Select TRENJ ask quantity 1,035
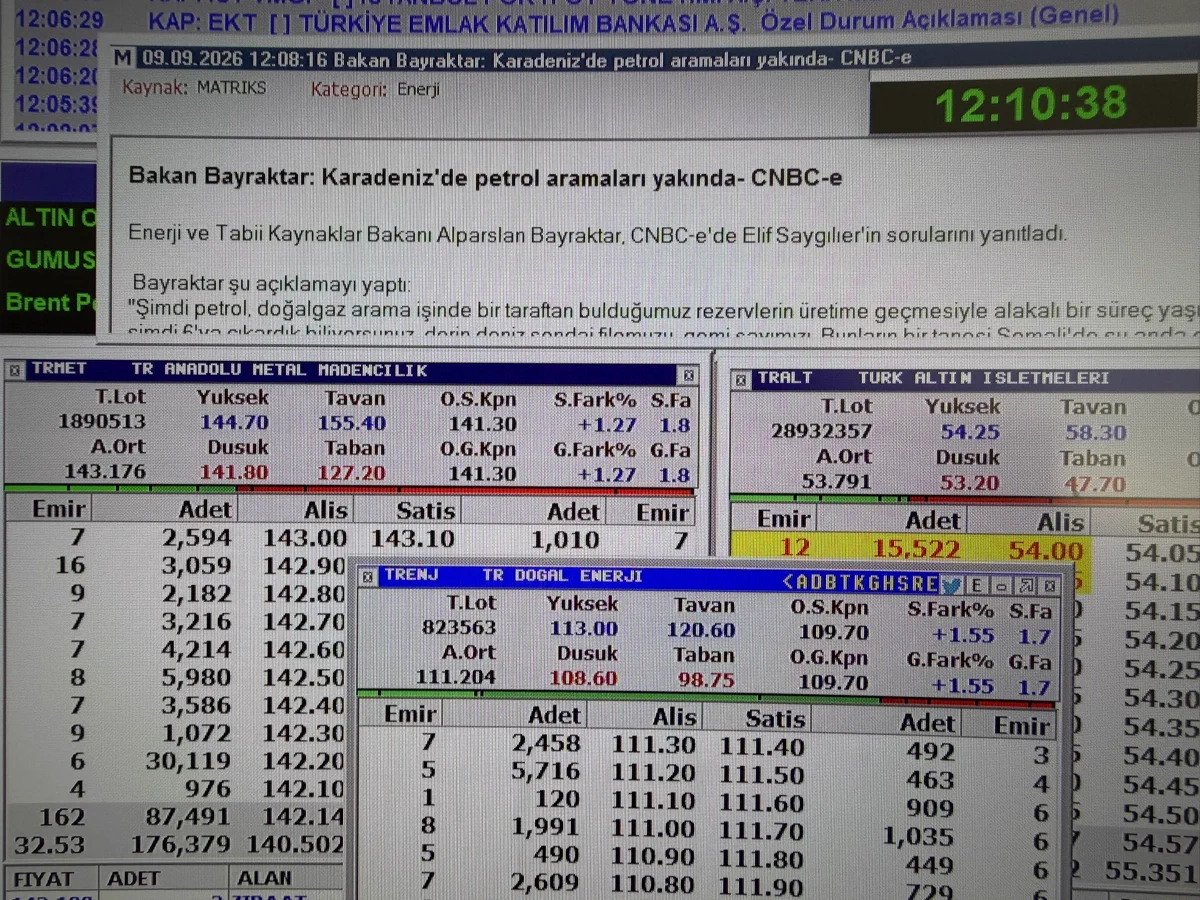The width and height of the screenshot is (1200, 900). [x=918, y=836]
